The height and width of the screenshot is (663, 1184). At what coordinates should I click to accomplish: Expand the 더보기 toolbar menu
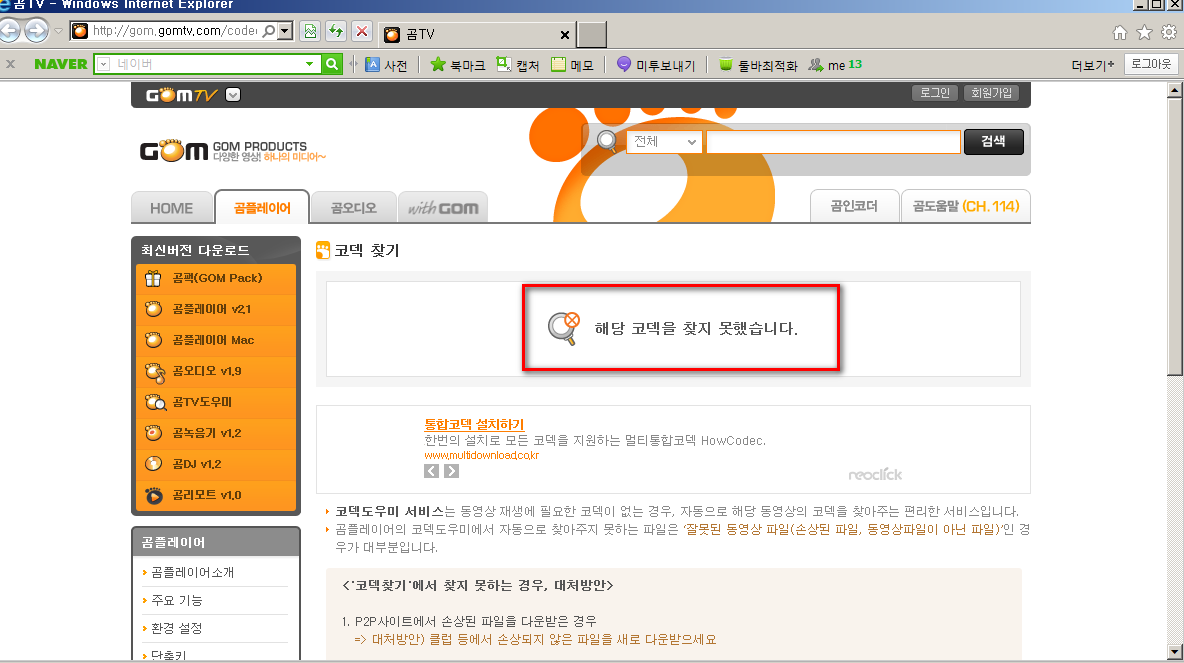coord(1093,65)
